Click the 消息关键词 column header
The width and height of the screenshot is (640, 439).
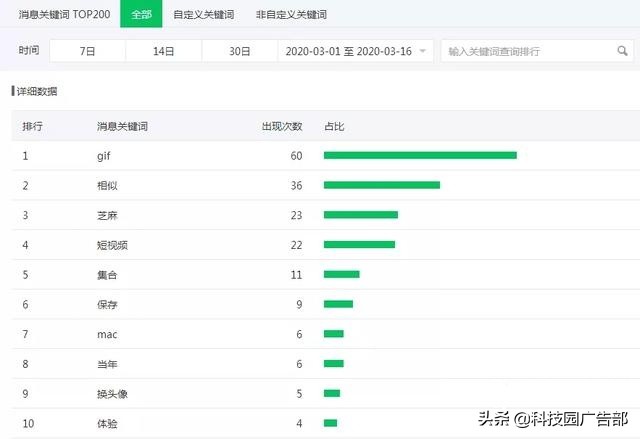(122, 126)
